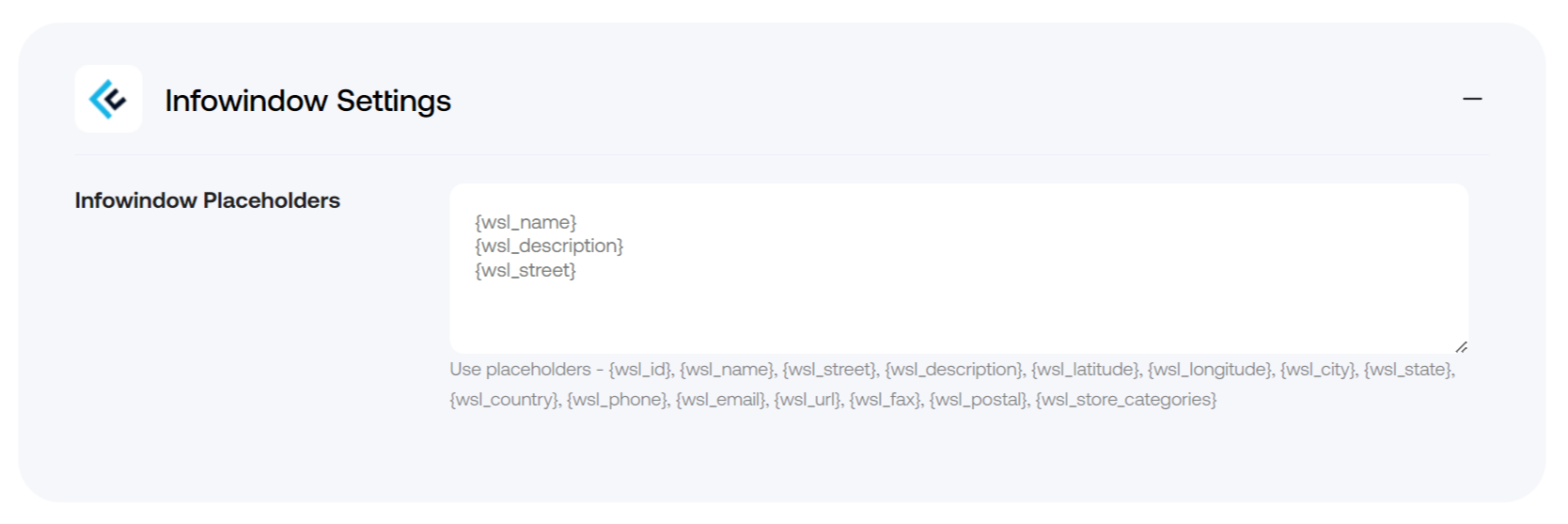Image resolution: width=1568 pixels, height=524 pixels.
Task: Click {wsl_postal} in the hint text
Action: tap(977, 400)
